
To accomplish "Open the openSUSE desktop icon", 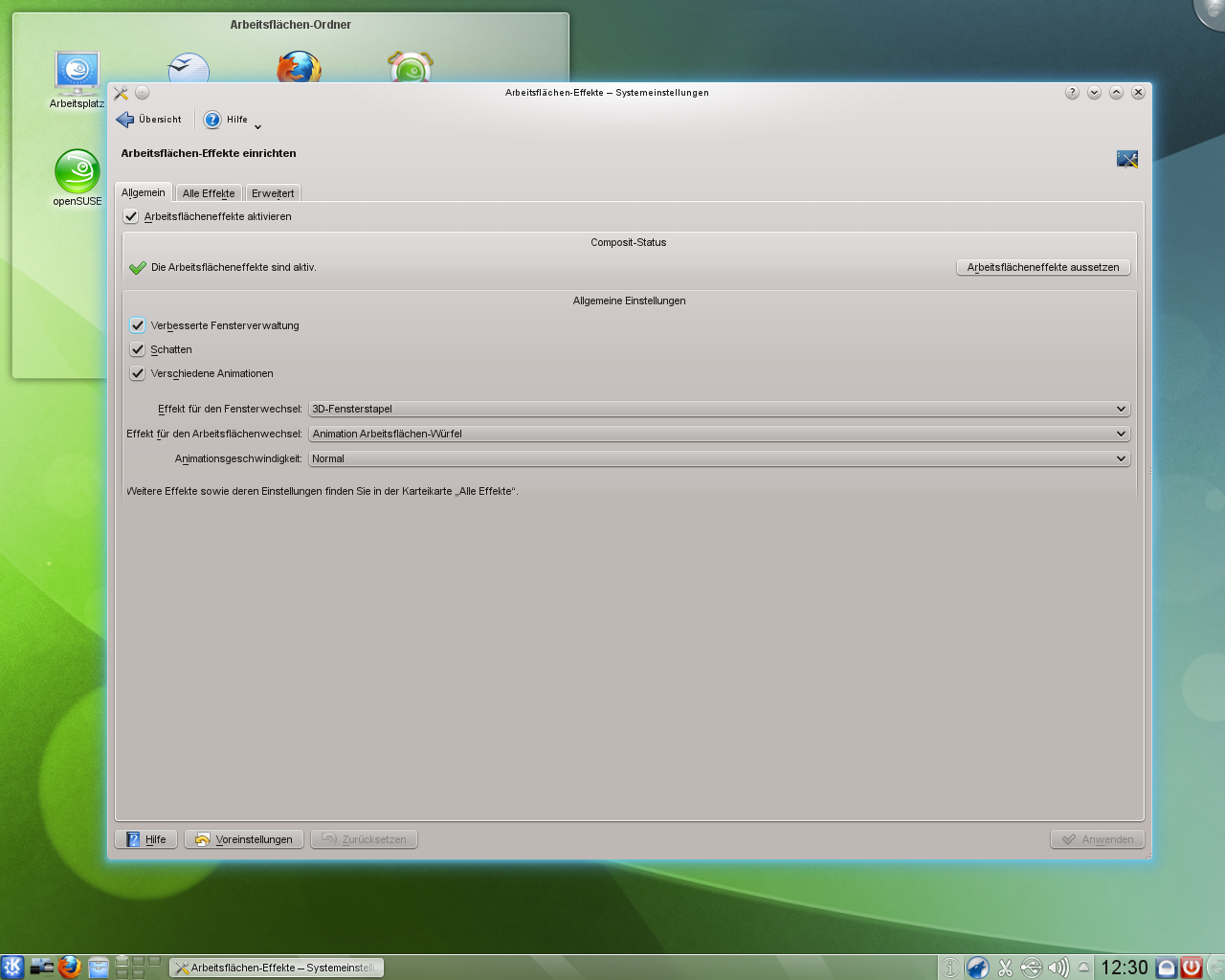I will pyautogui.click(x=77, y=173).
